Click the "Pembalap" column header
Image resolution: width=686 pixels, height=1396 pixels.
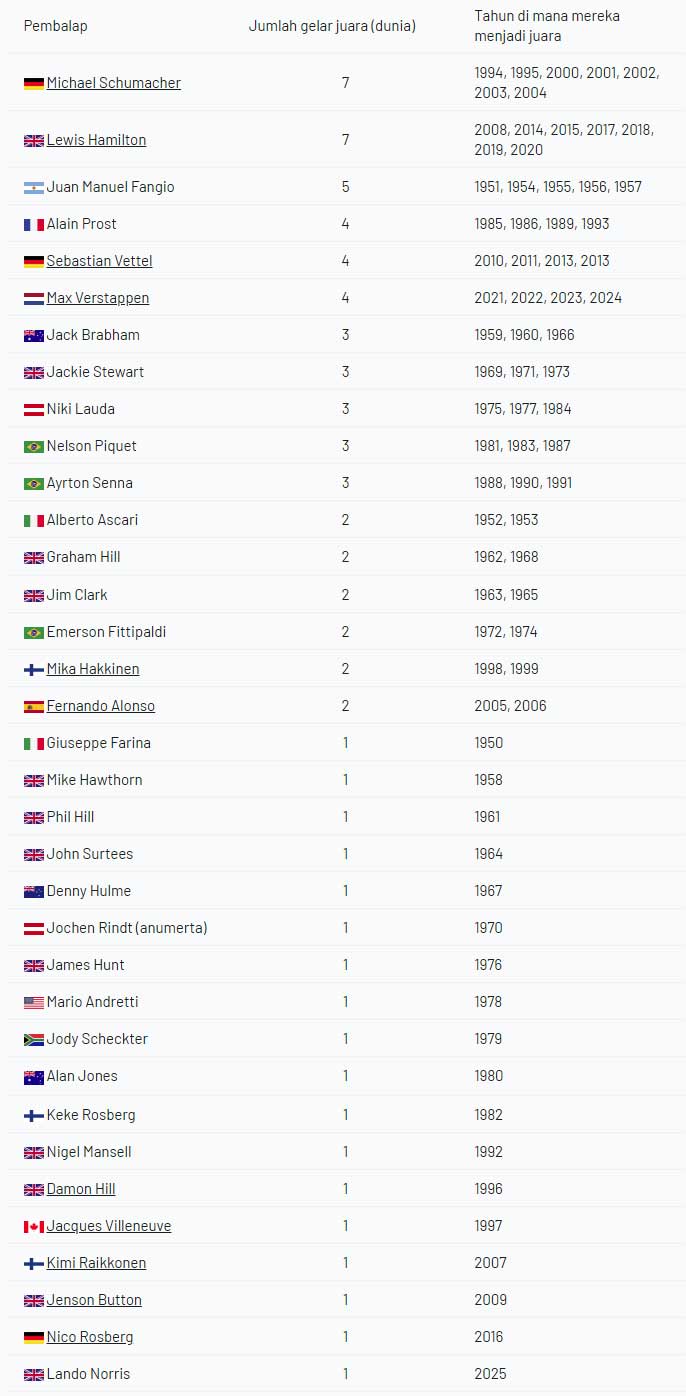(55, 26)
